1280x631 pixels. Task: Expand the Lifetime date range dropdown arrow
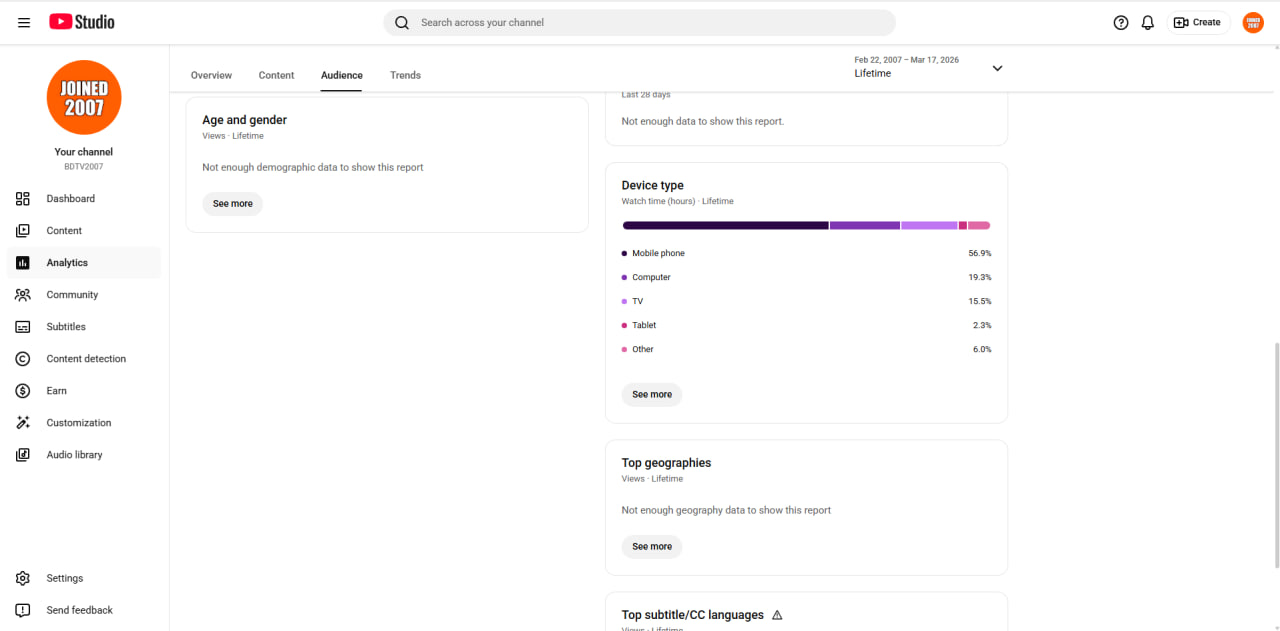pyautogui.click(x=997, y=68)
